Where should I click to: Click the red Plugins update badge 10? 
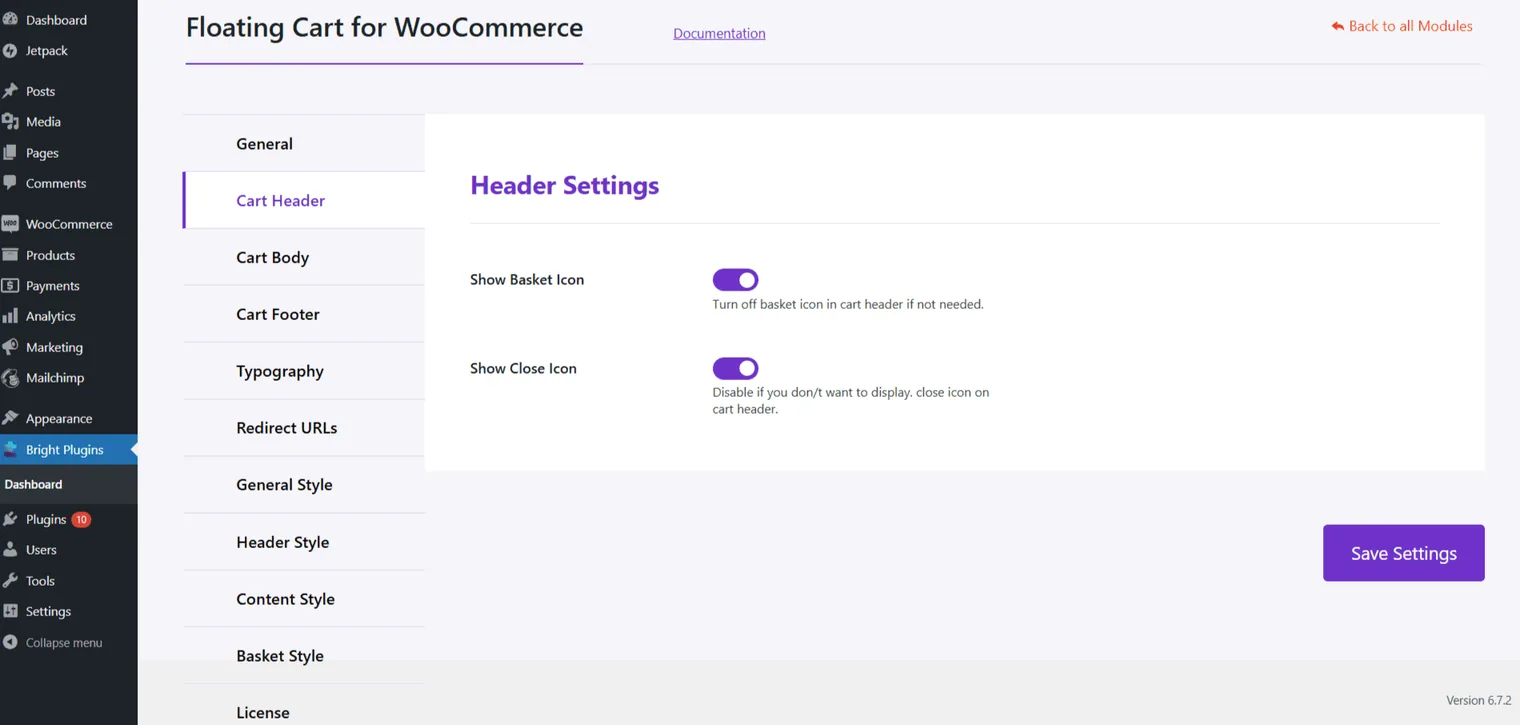pyautogui.click(x=81, y=519)
